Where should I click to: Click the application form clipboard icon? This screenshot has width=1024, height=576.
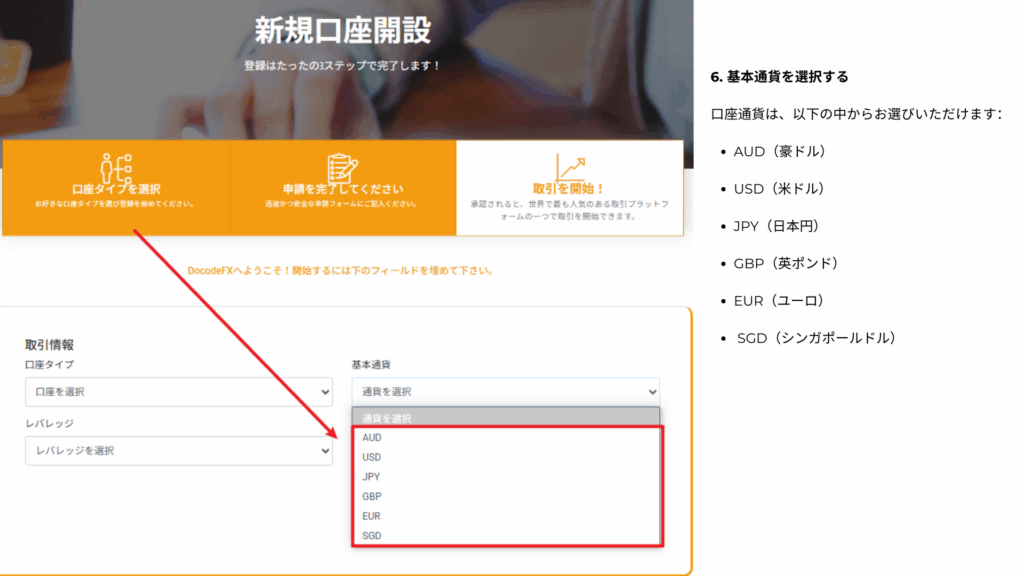coord(342,166)
